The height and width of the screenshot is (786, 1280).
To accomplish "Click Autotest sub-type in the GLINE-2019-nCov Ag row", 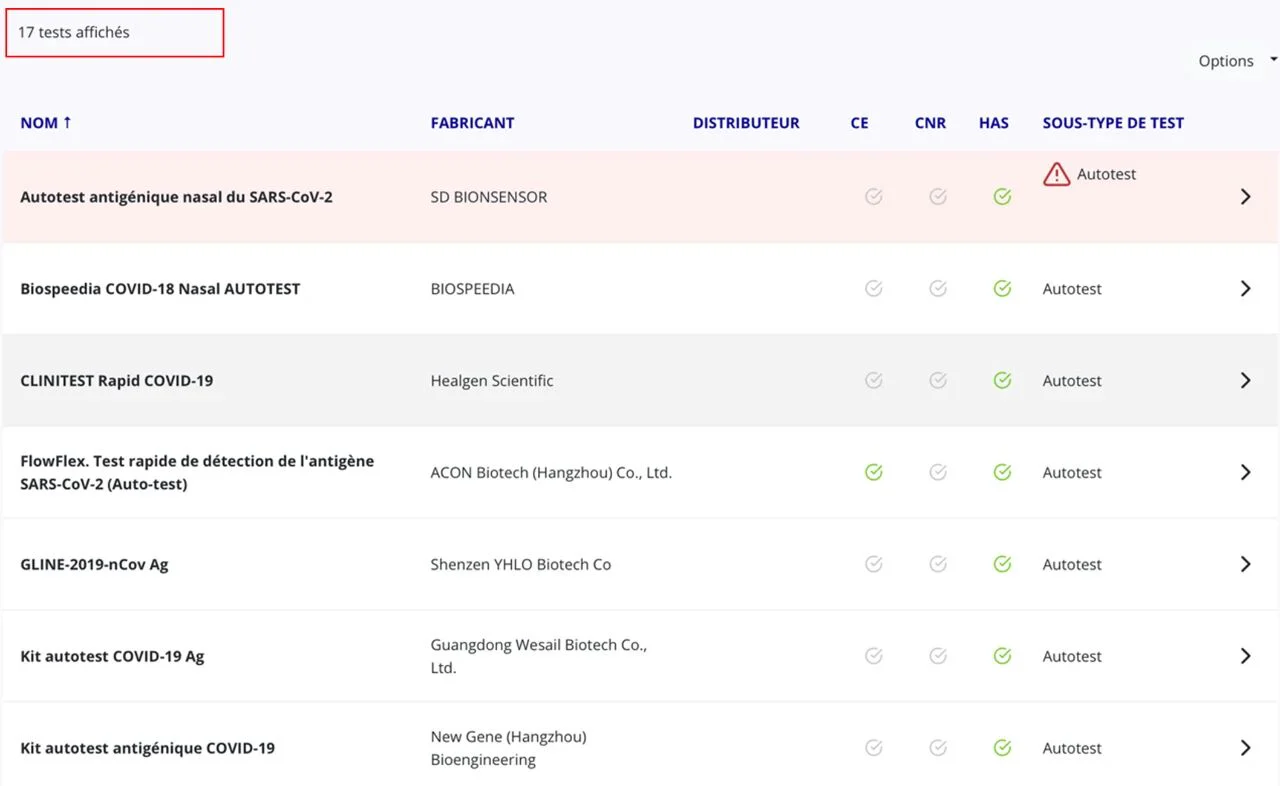I will coord(1072,564).
